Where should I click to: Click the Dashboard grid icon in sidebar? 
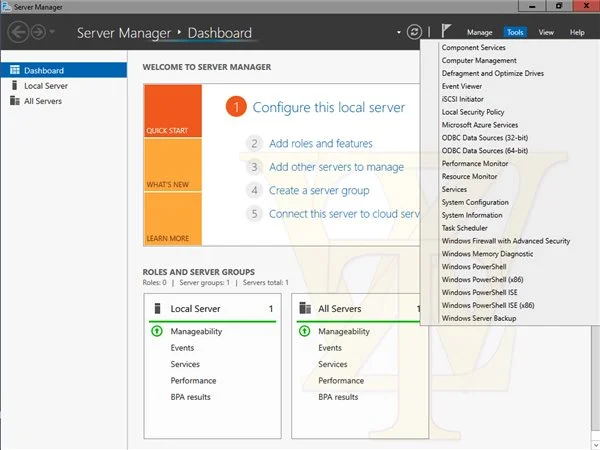coord(15,70)
